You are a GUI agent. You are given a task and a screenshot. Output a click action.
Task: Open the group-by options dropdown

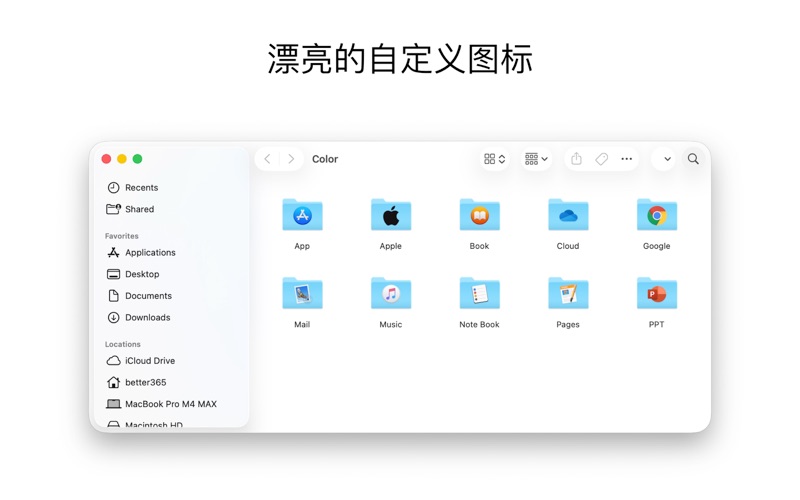pos(536,159)
